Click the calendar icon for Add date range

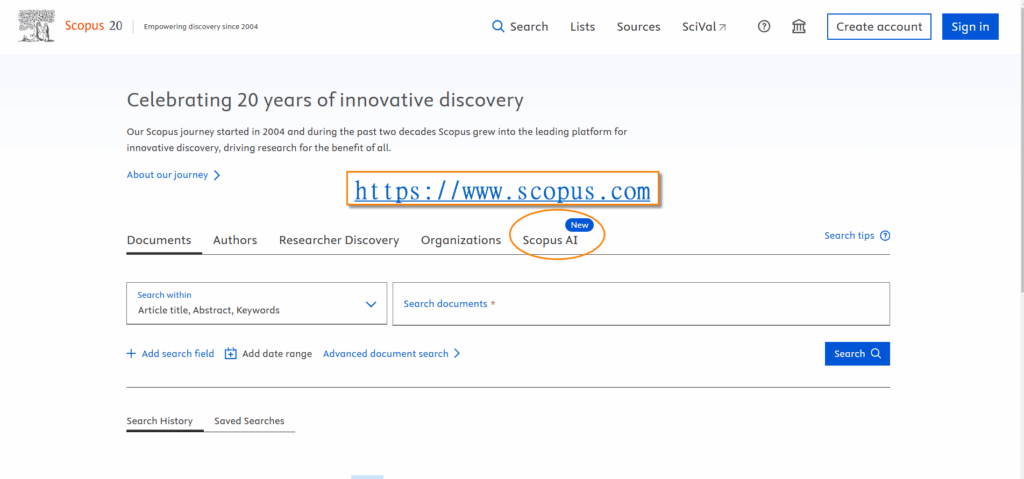231,354
